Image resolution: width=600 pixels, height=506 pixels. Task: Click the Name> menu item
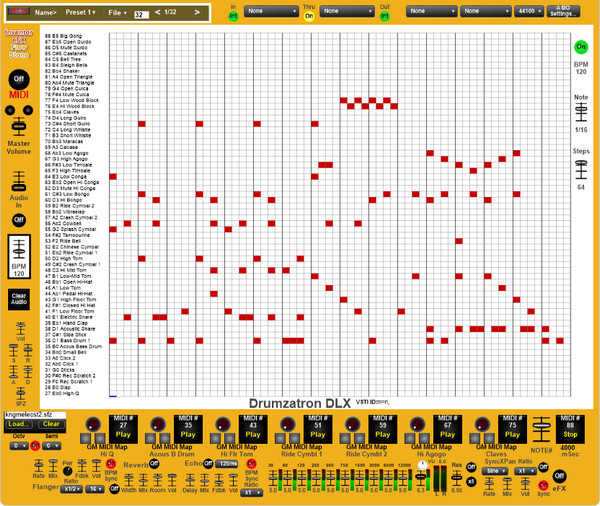tap(46, 13)
